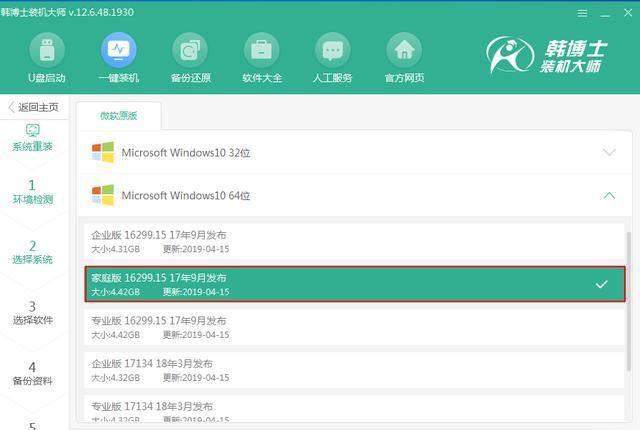Open the hamburger menu in title bar
This screenshot has height=430, width=640.
[x=582, y=13]
